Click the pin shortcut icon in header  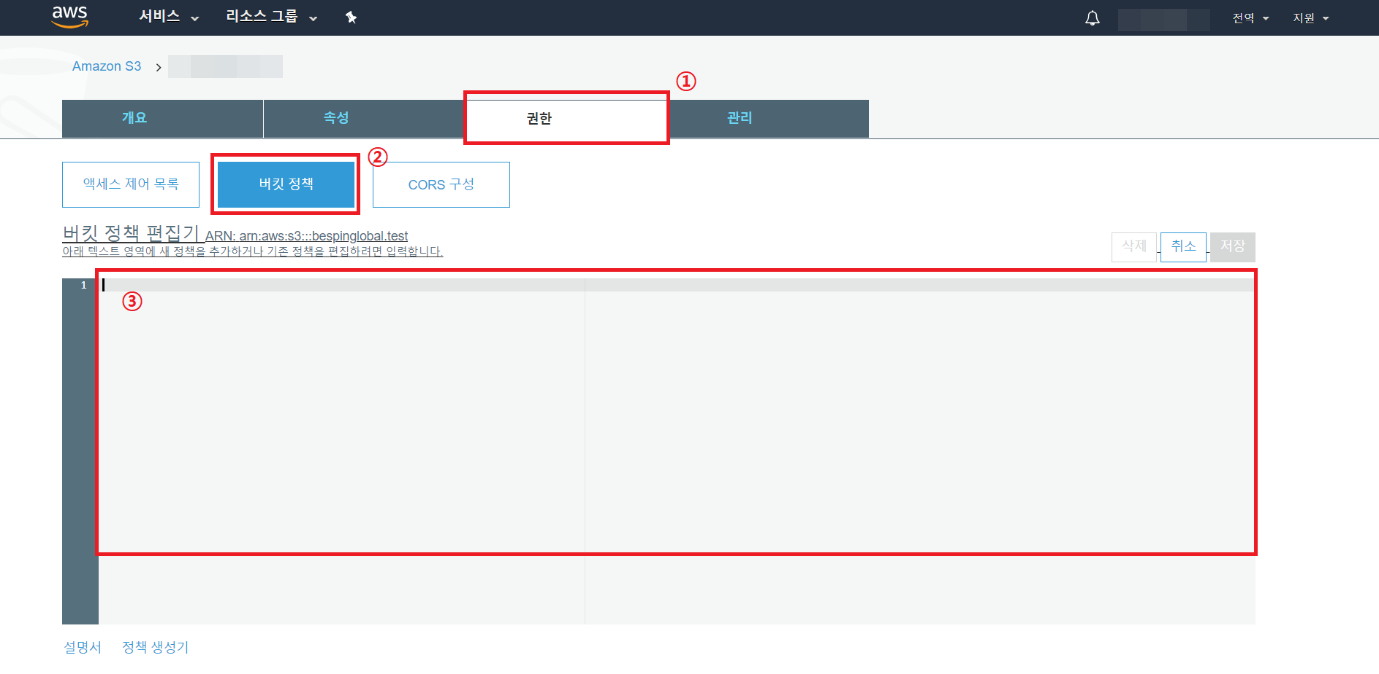(351, 18)
